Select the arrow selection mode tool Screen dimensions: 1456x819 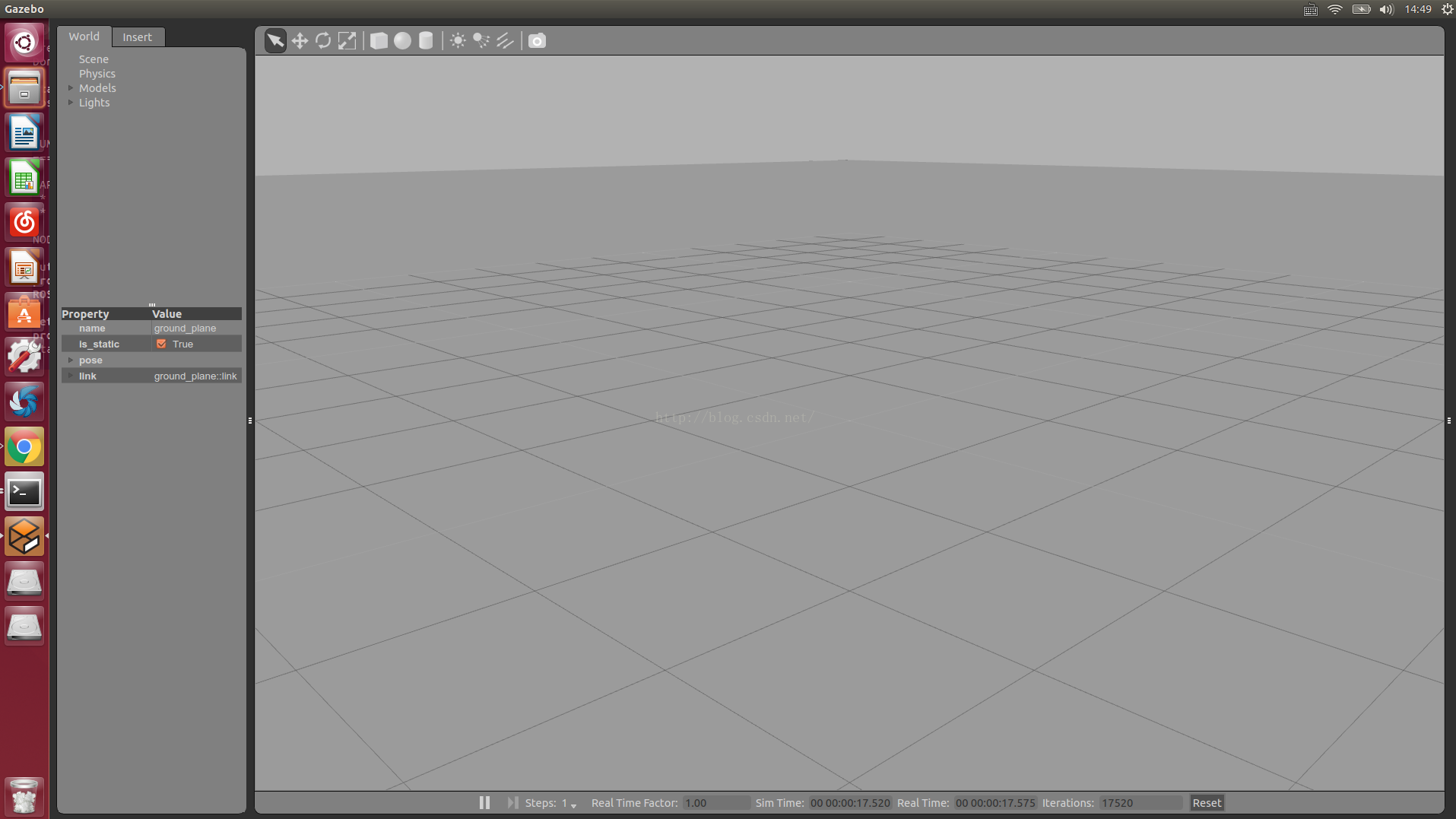(275, 40)
